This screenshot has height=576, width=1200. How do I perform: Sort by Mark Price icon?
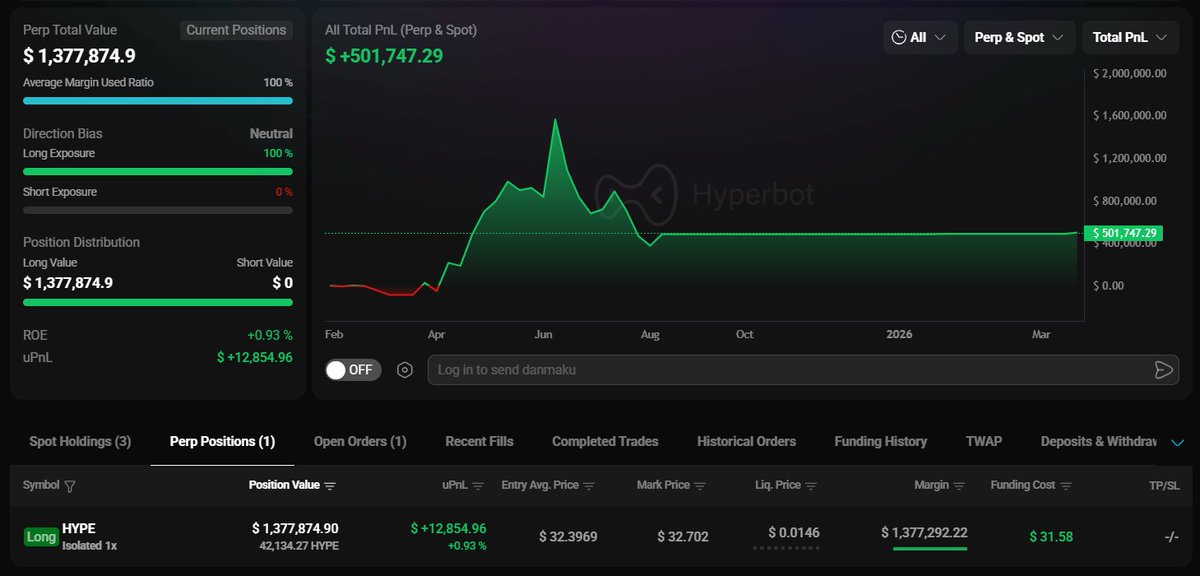(700, 486)
